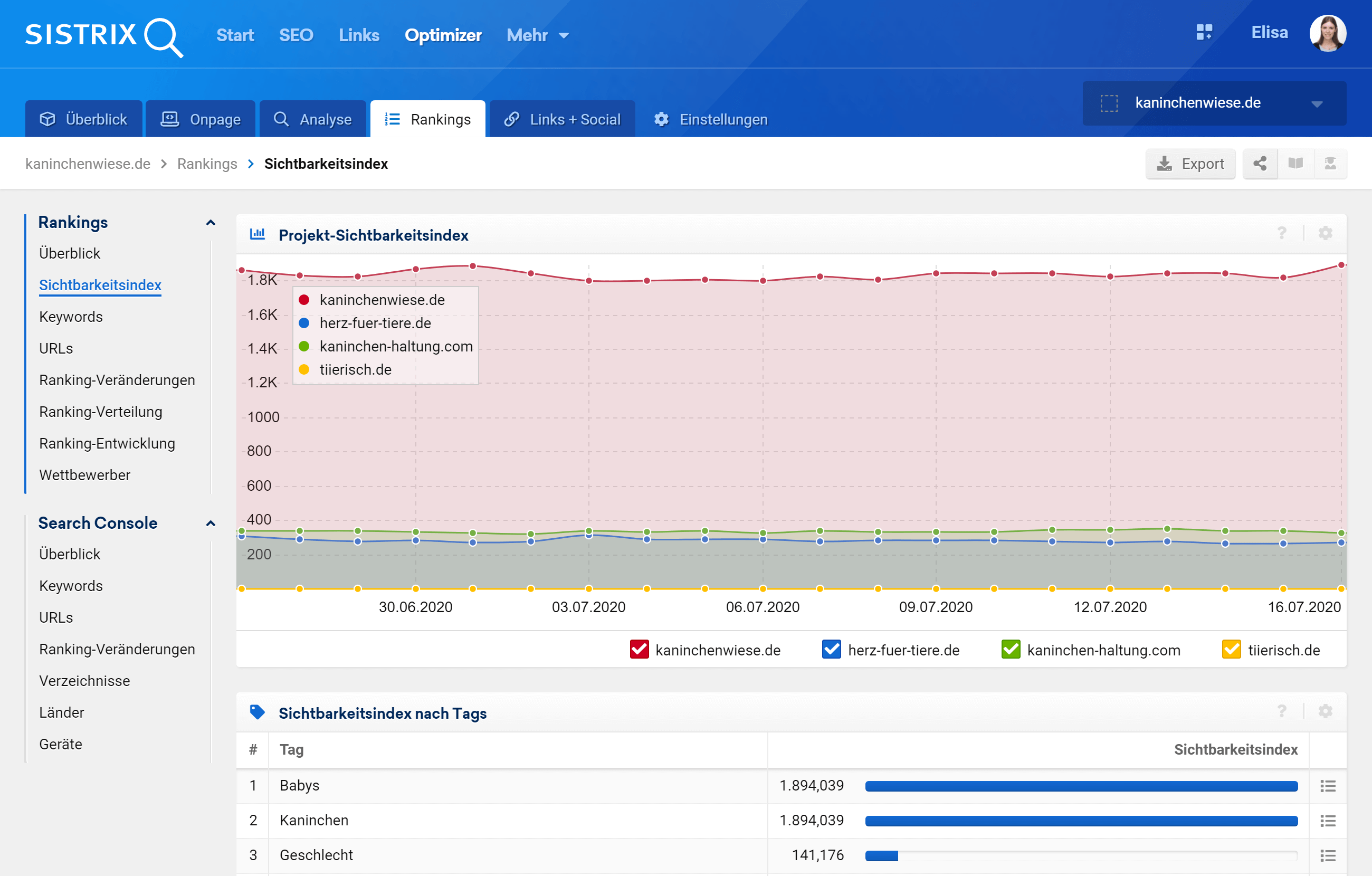Open the handbook book icon
This screenshot has height=876, width=1372.
coord(1295,164)
